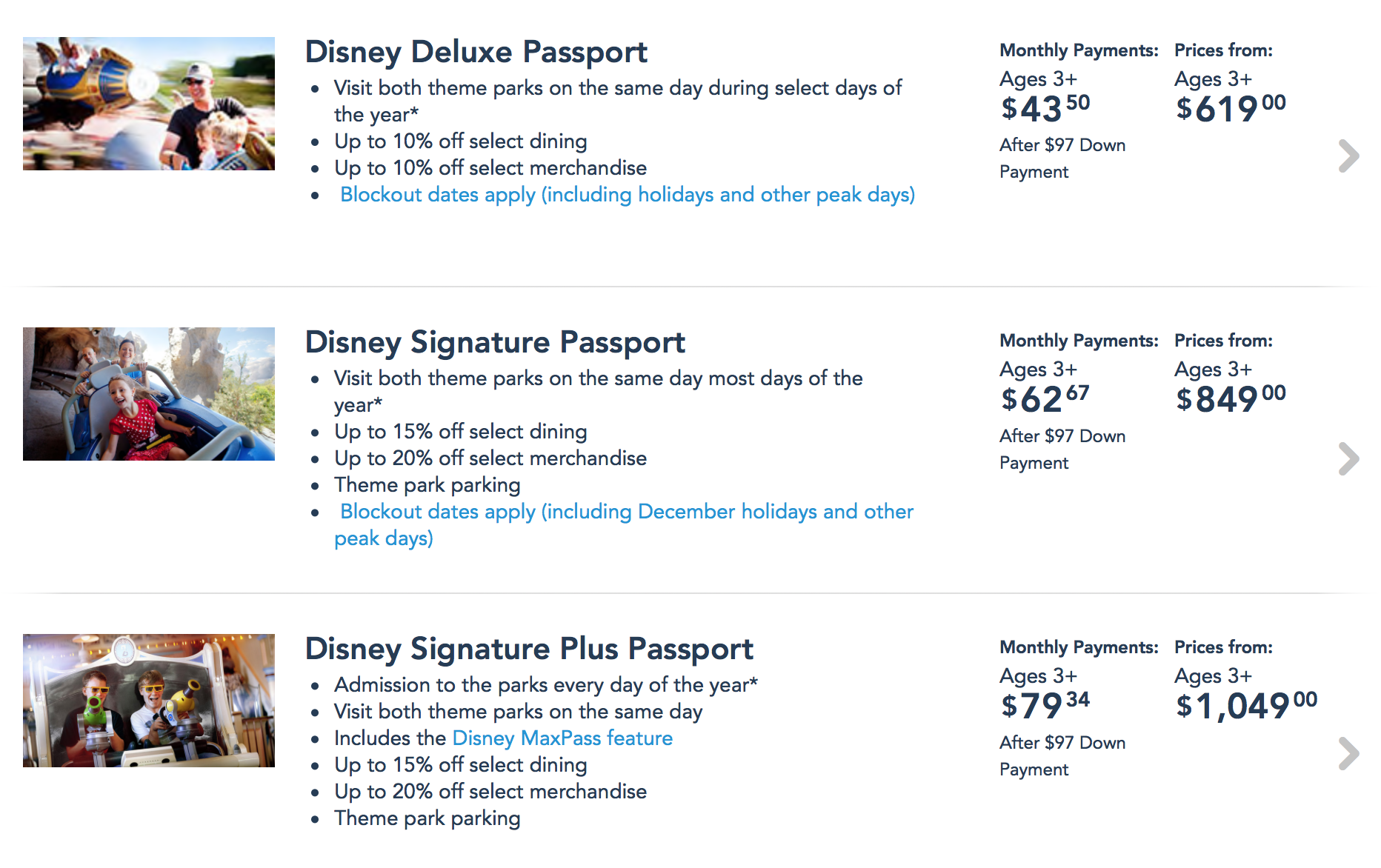Expand the Disney Deluxe Passport chevron arrow
The width and height of the screenshot is (1381, 868).
pyautogui.click(x=1348, y=156)
